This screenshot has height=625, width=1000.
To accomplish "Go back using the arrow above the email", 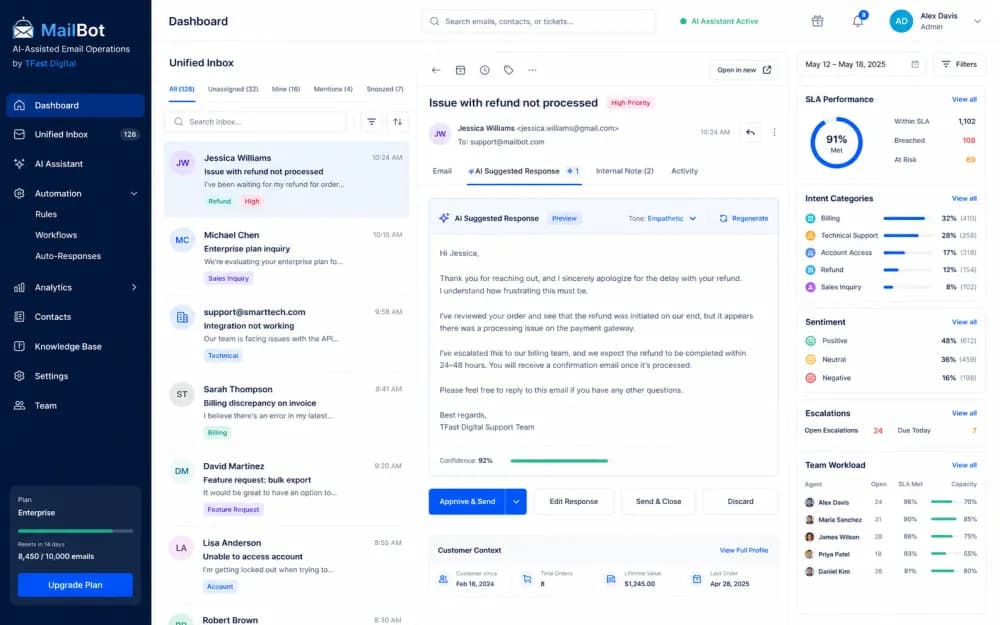I will click(436, 70).
